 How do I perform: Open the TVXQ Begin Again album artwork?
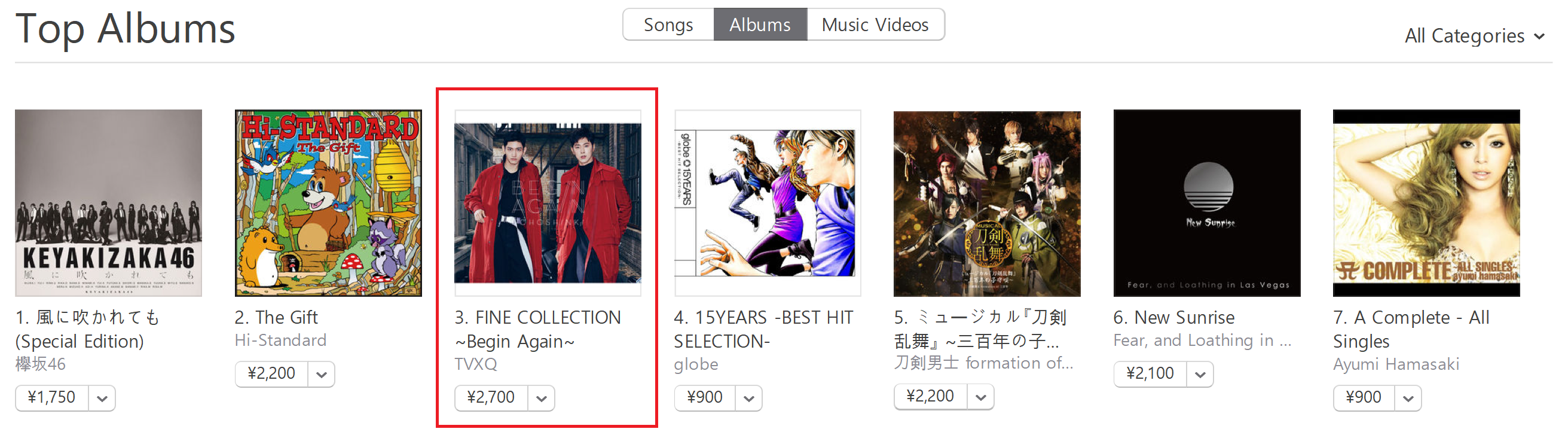point(548,203)
